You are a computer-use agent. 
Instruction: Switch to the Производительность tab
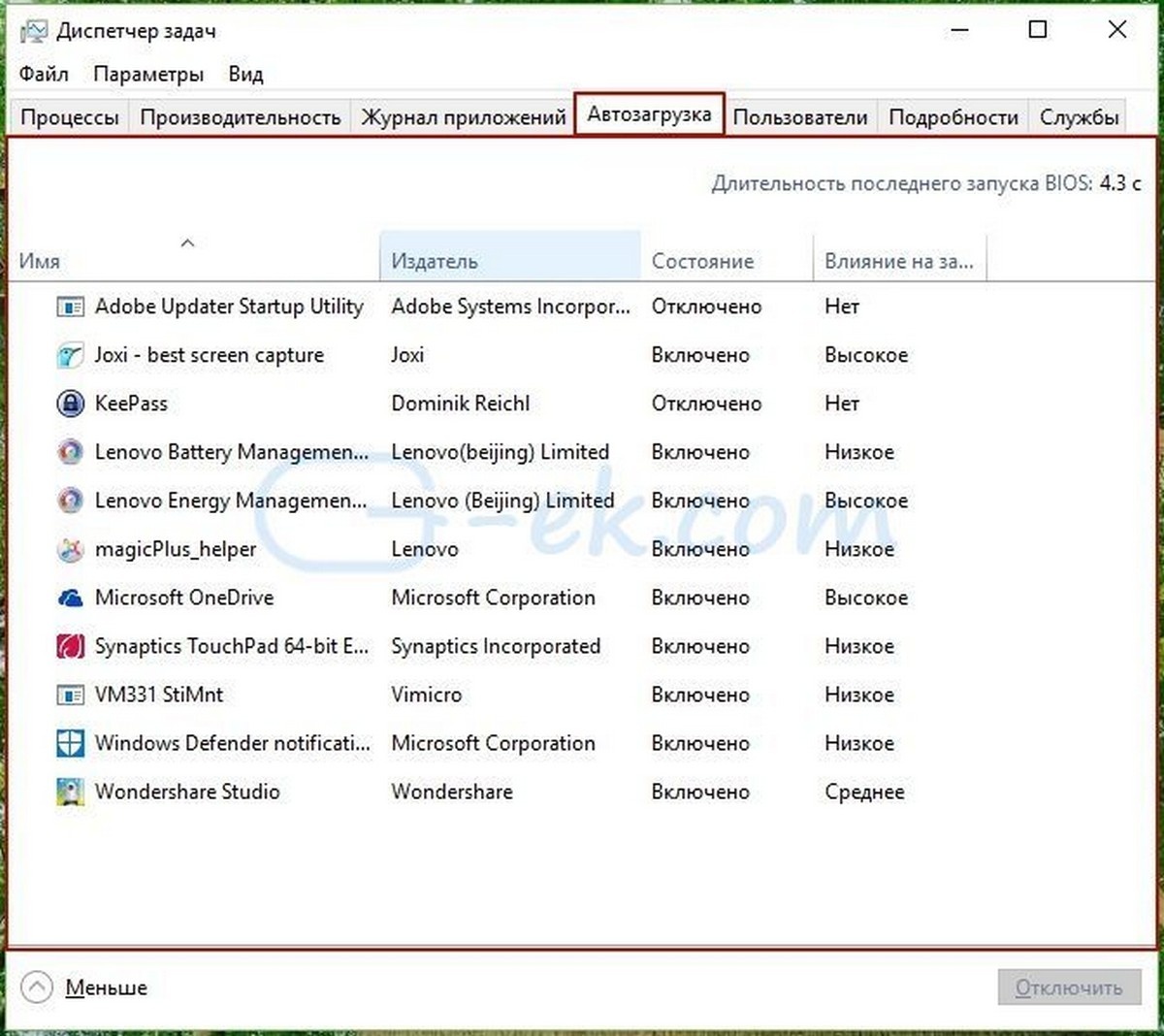tap(241, 117)
